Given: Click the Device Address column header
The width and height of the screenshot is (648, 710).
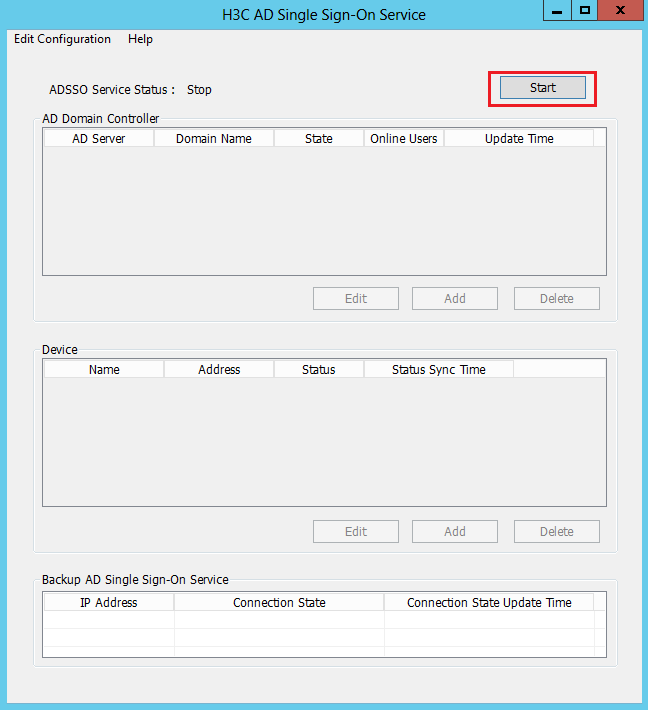Looking at the screenshot, I should [x=219, y=369].
